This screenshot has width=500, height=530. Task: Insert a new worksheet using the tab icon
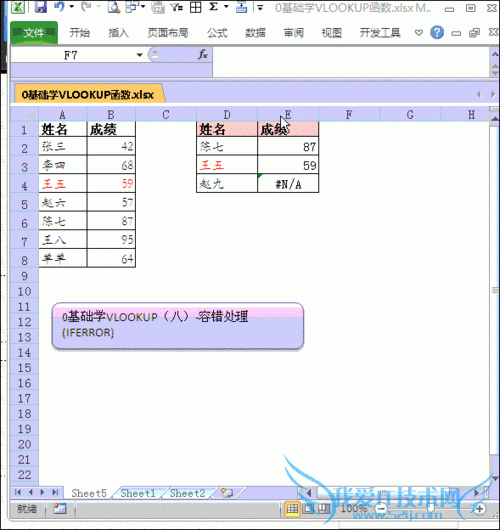pyautogui.click(x=228, y=493)
